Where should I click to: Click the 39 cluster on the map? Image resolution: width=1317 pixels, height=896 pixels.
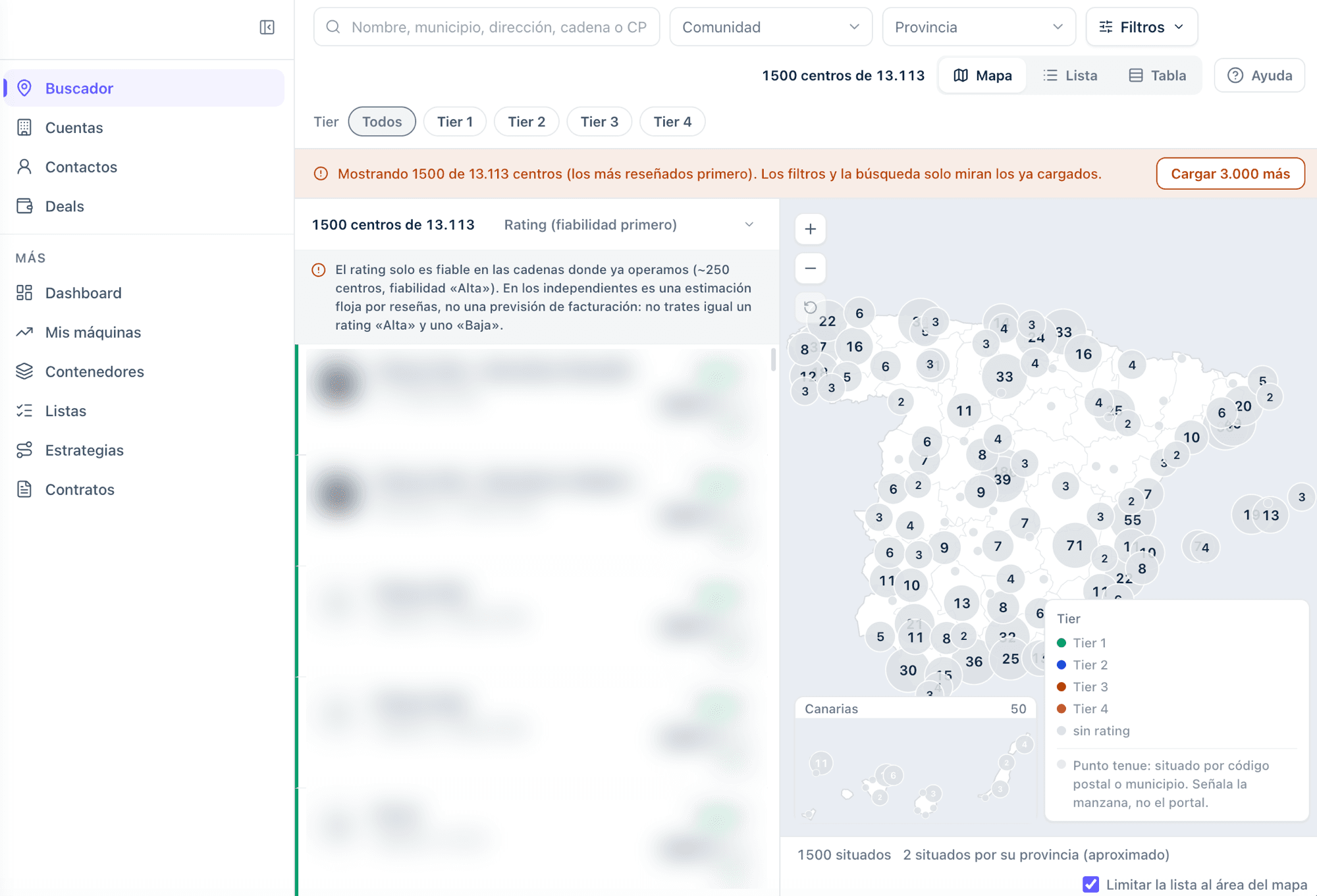click(x=1002, y=480)
